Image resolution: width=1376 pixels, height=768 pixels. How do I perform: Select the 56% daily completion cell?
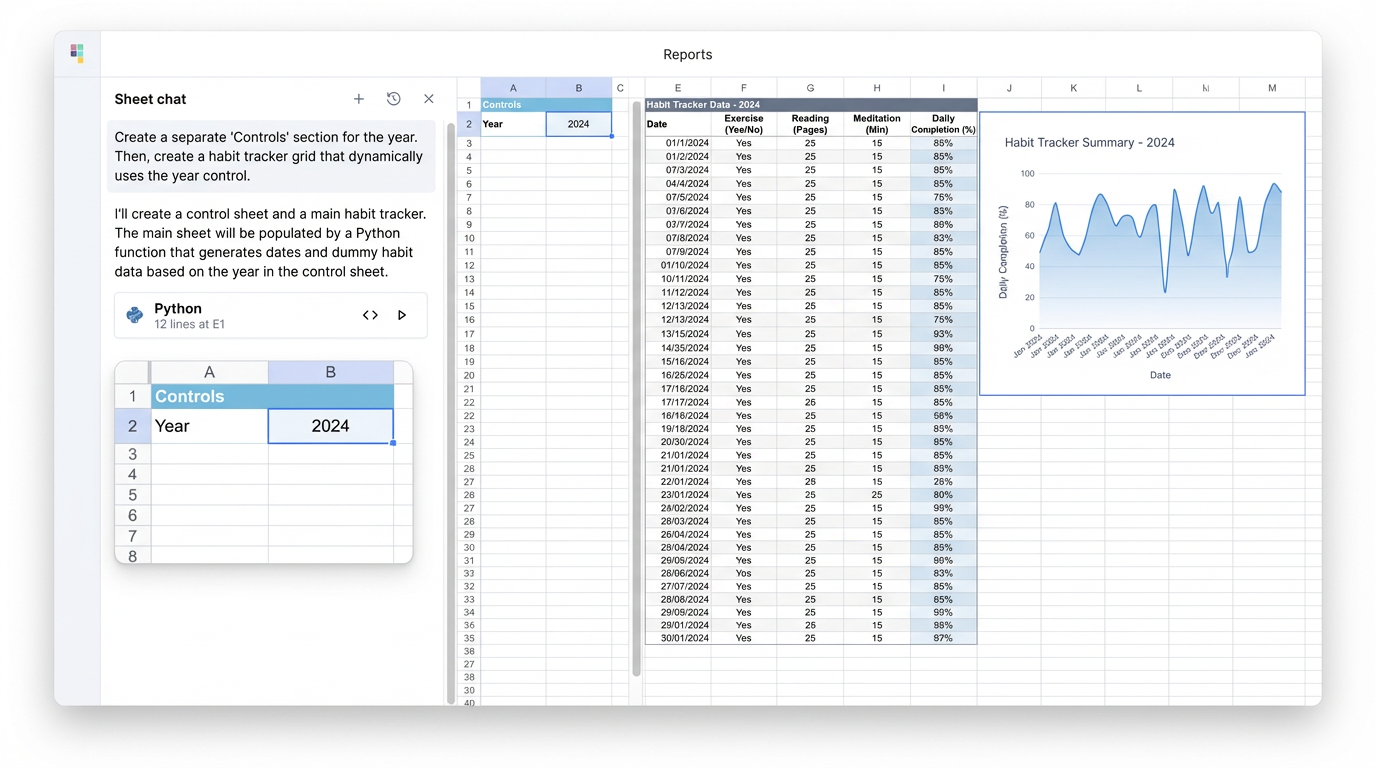coord(943,416)
